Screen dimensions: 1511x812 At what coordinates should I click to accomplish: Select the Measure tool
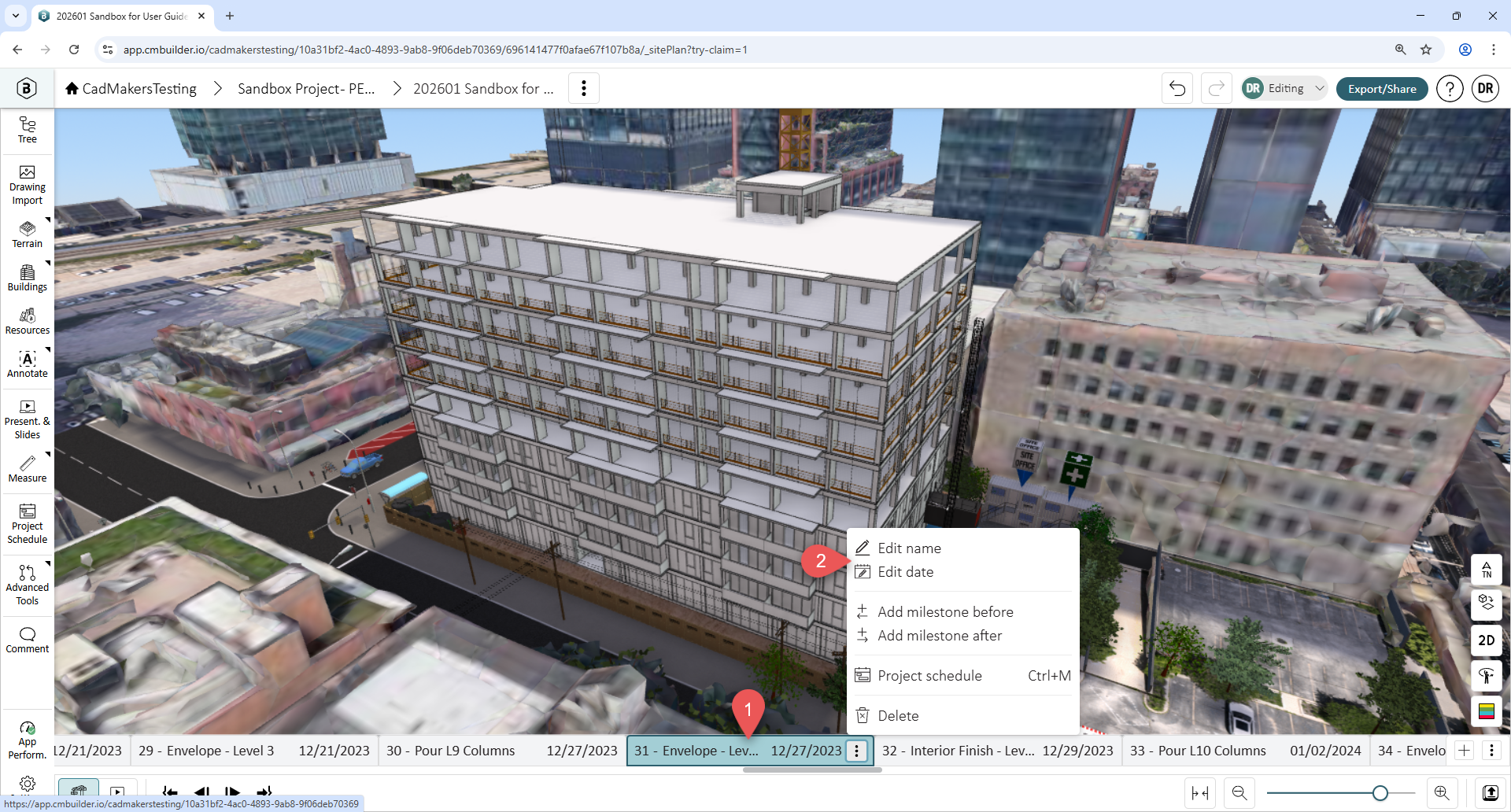[28, 469]
